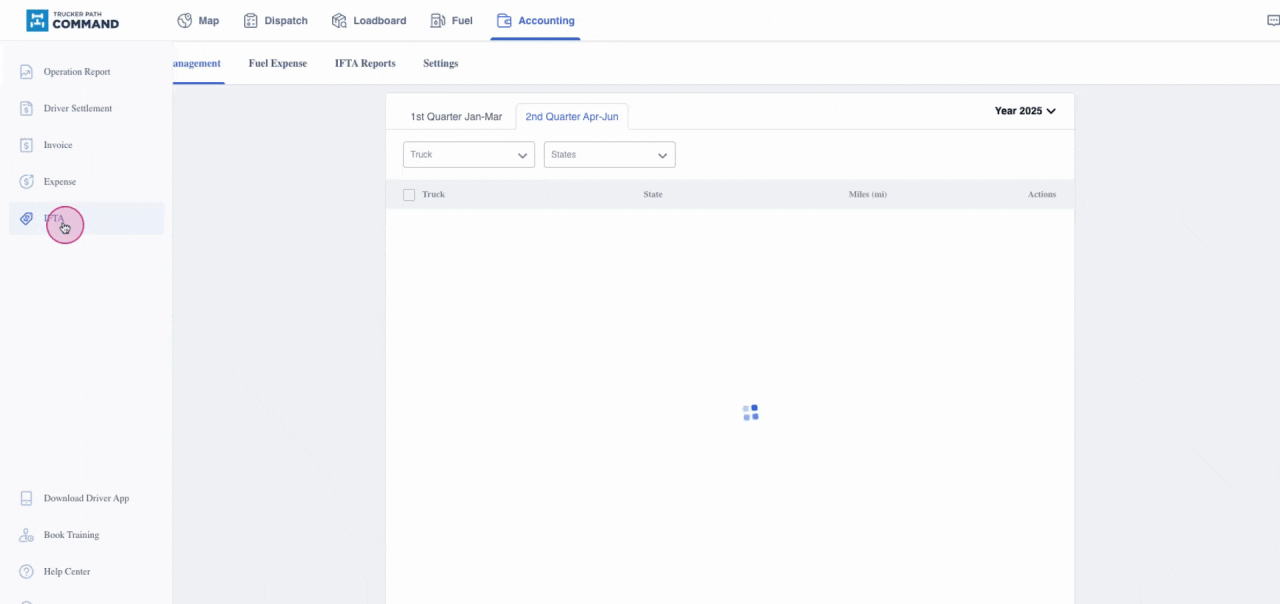The width and height of the screenshot is (1280, 604).
Task: Click the Operation Report sidebar icon
Action: point(27,72)
